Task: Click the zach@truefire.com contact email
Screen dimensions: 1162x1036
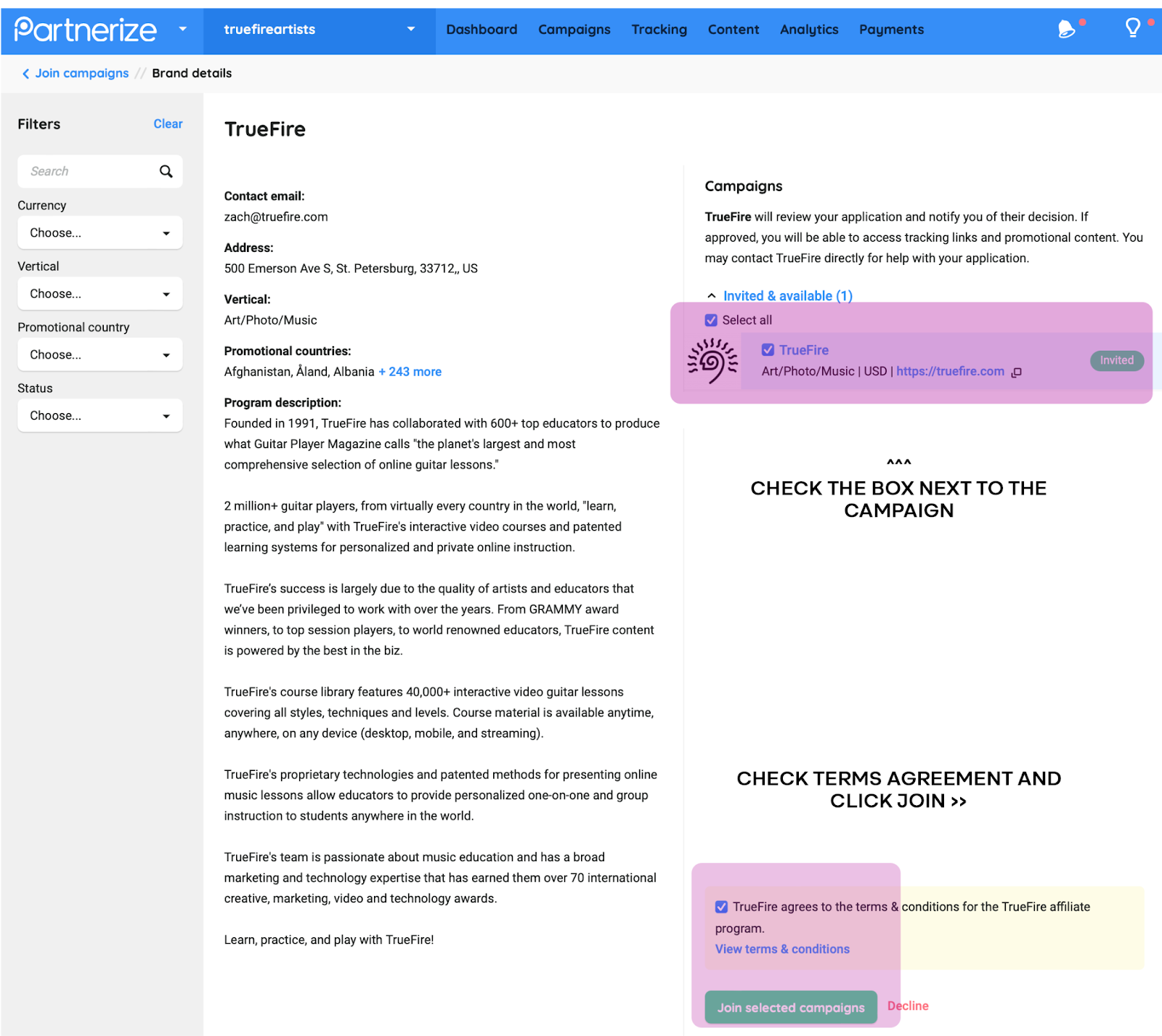Action: click(276, 217)
